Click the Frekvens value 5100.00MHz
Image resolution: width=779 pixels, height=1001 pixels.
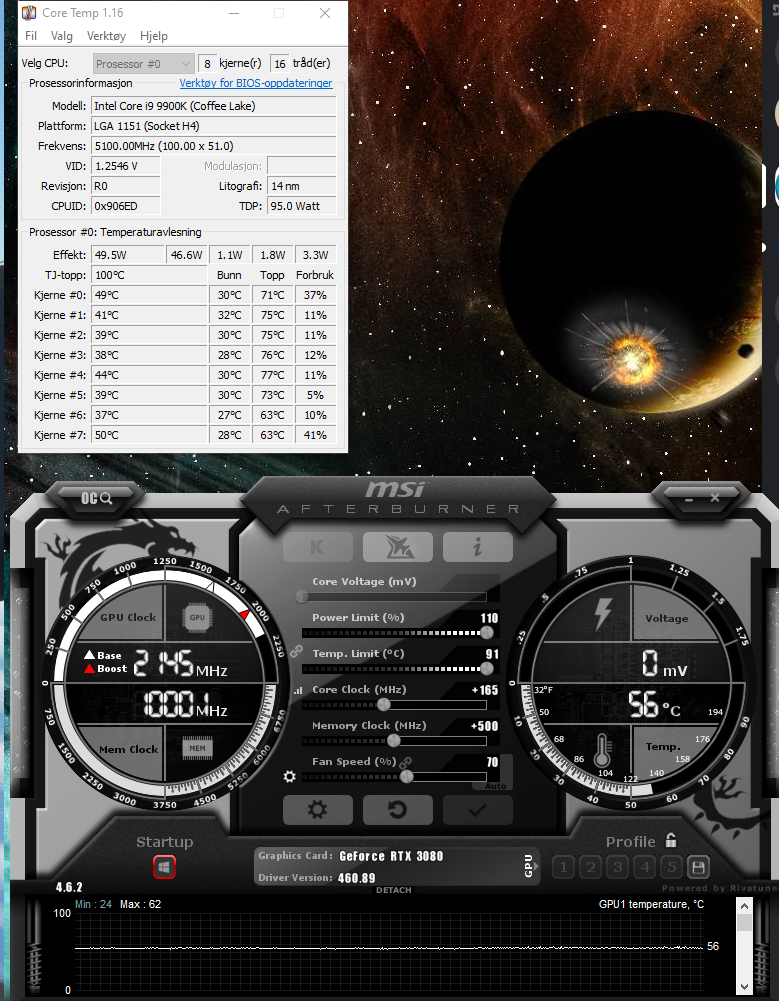coord(213,146)
